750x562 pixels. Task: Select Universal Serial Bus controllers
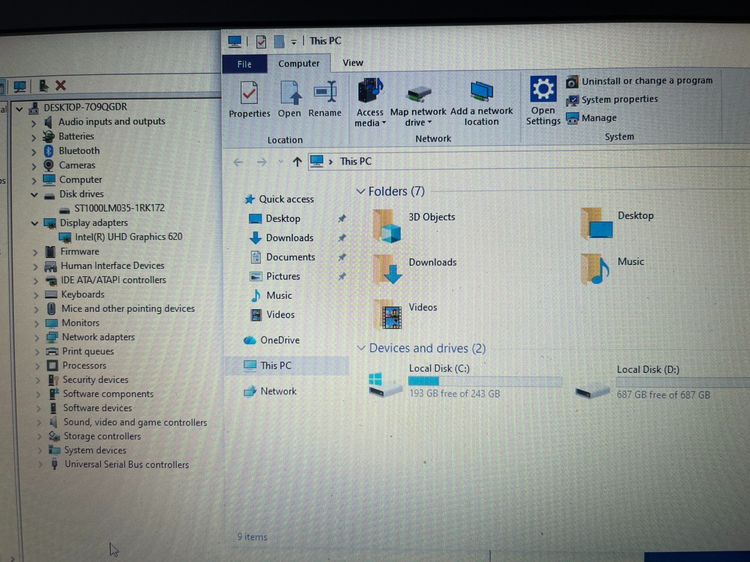[119, 465]
